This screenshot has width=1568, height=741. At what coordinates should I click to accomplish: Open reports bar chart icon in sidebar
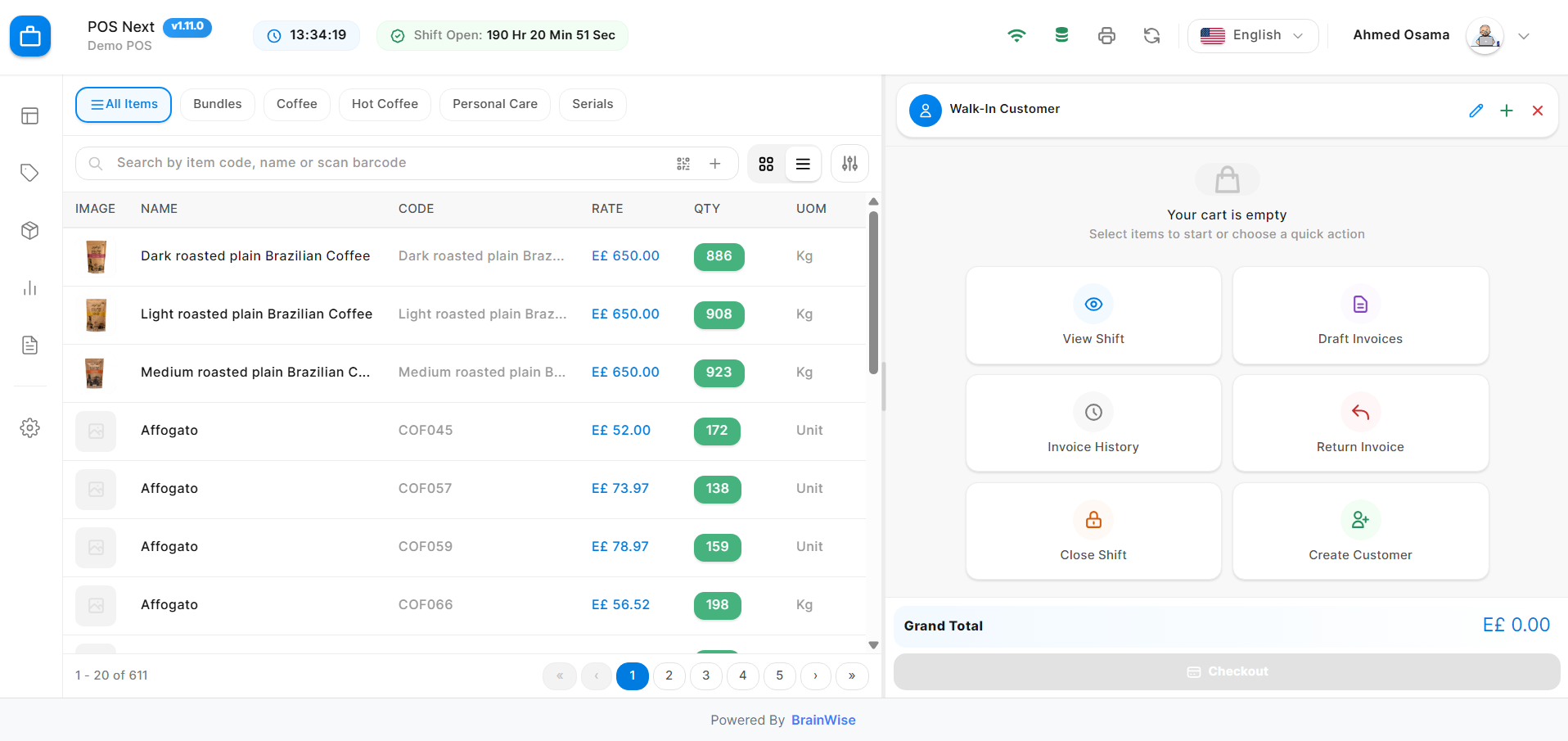click(x=30, y=288)
